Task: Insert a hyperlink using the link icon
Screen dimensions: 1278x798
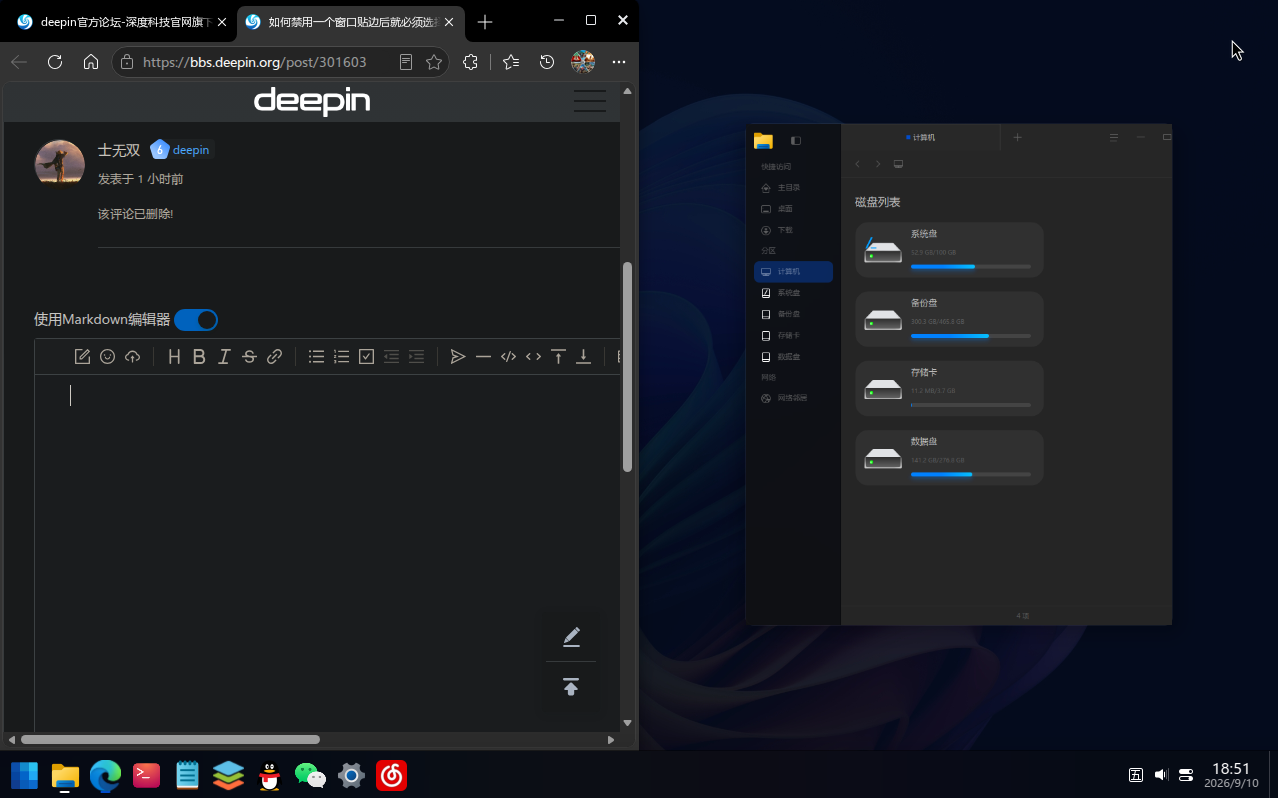Action: tap(274, 357)
